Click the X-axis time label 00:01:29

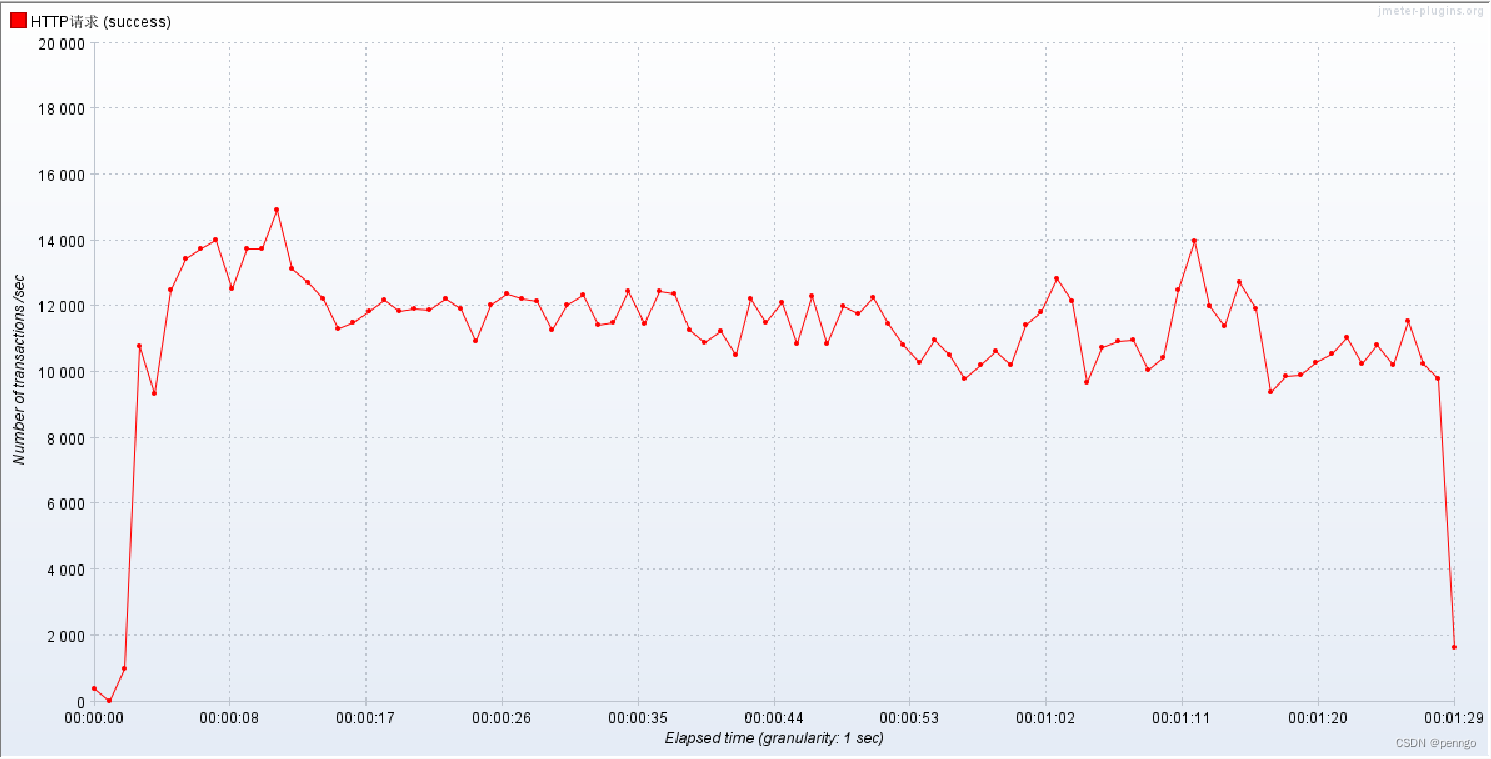coord(1454,717)
